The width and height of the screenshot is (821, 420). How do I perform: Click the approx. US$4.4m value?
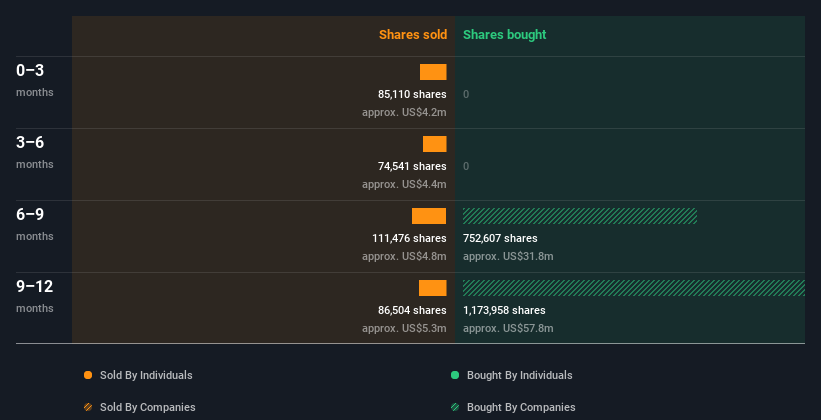404,184
